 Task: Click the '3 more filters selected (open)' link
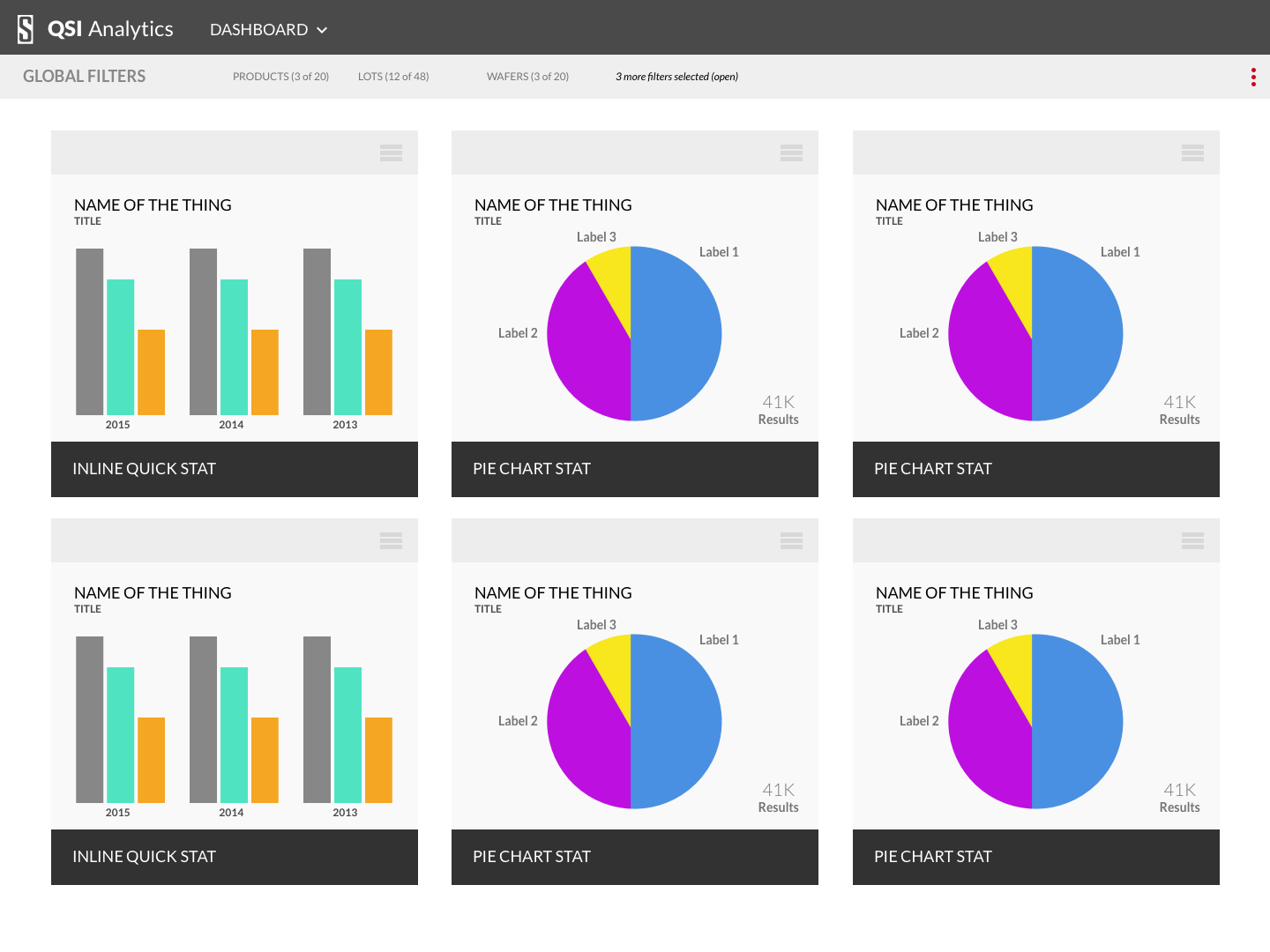(x=676, y=77)
